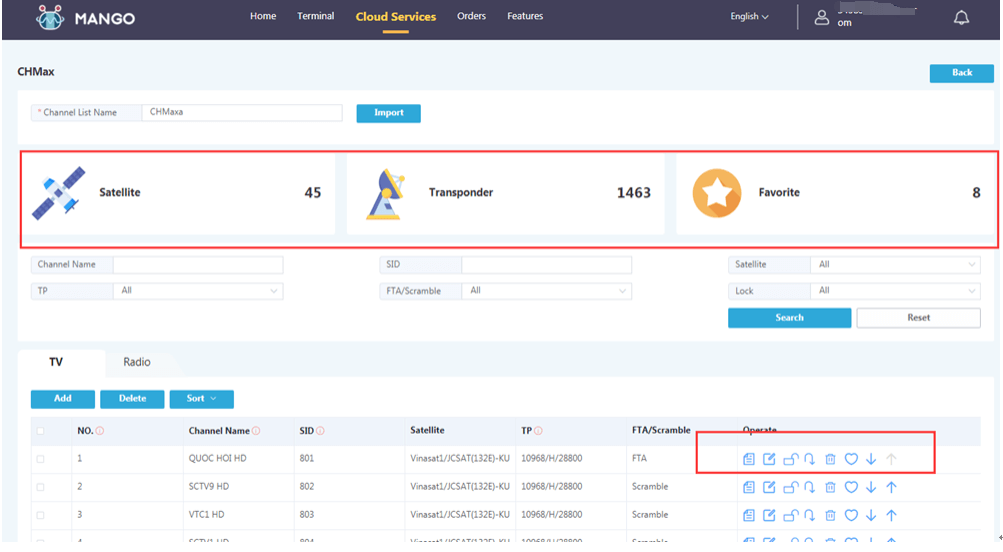Click info icon next to SID header
The height and width of the screenshot is (552, 1003).
(x=320, y=431)
